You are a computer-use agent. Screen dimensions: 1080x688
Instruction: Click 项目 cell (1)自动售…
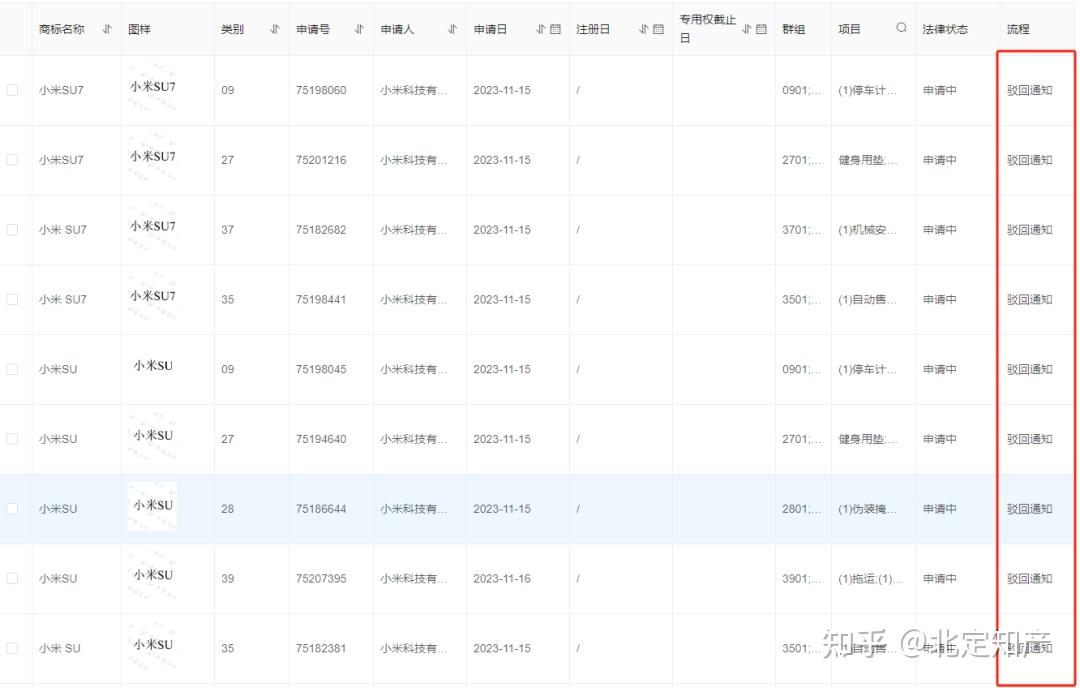[x=868, y=300]
